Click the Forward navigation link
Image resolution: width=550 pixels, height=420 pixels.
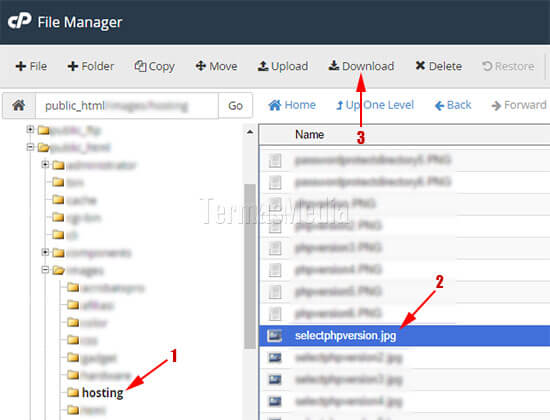click(x=519, y=105)
